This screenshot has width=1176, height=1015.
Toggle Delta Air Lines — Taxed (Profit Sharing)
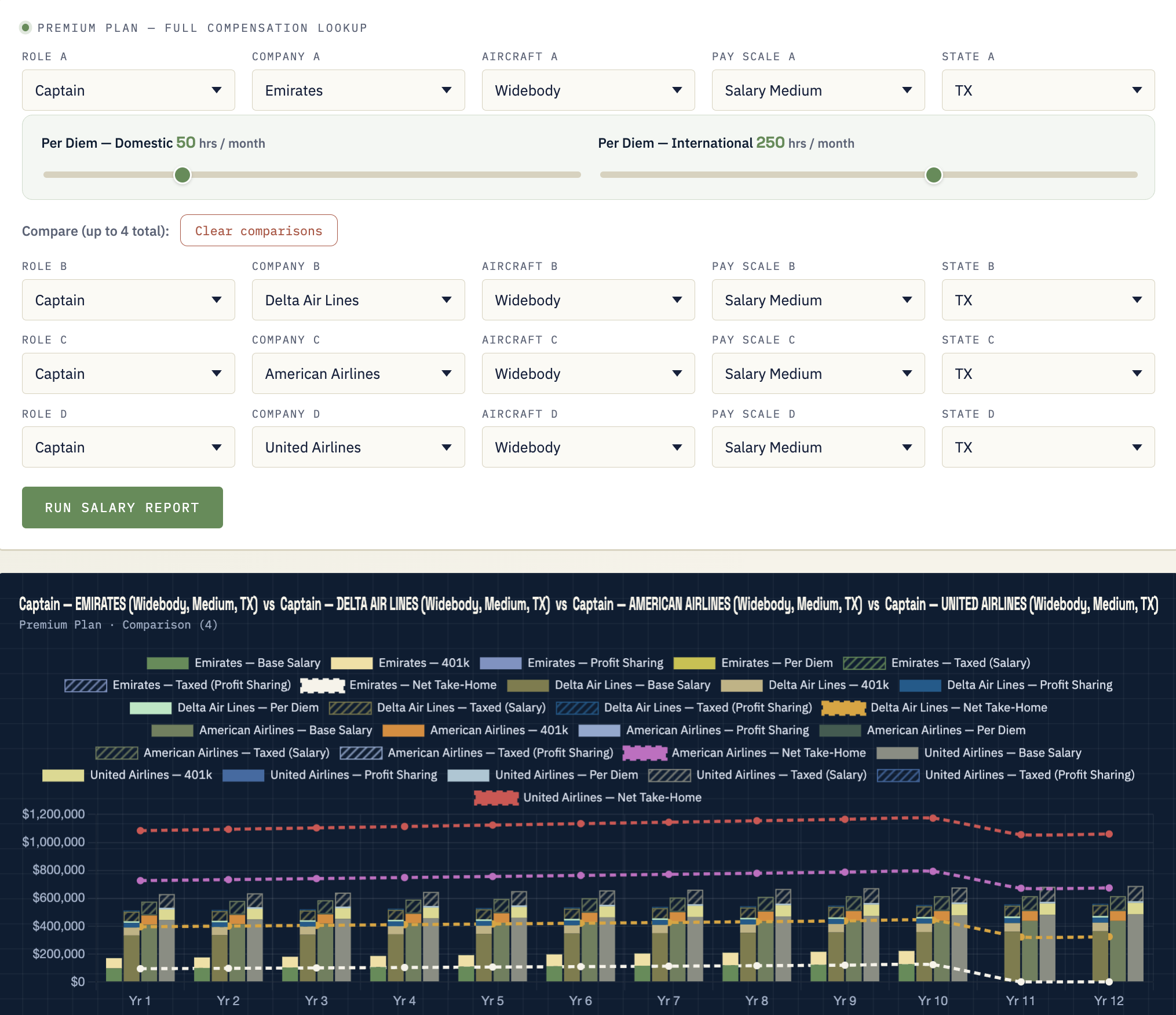pos(684,707)
